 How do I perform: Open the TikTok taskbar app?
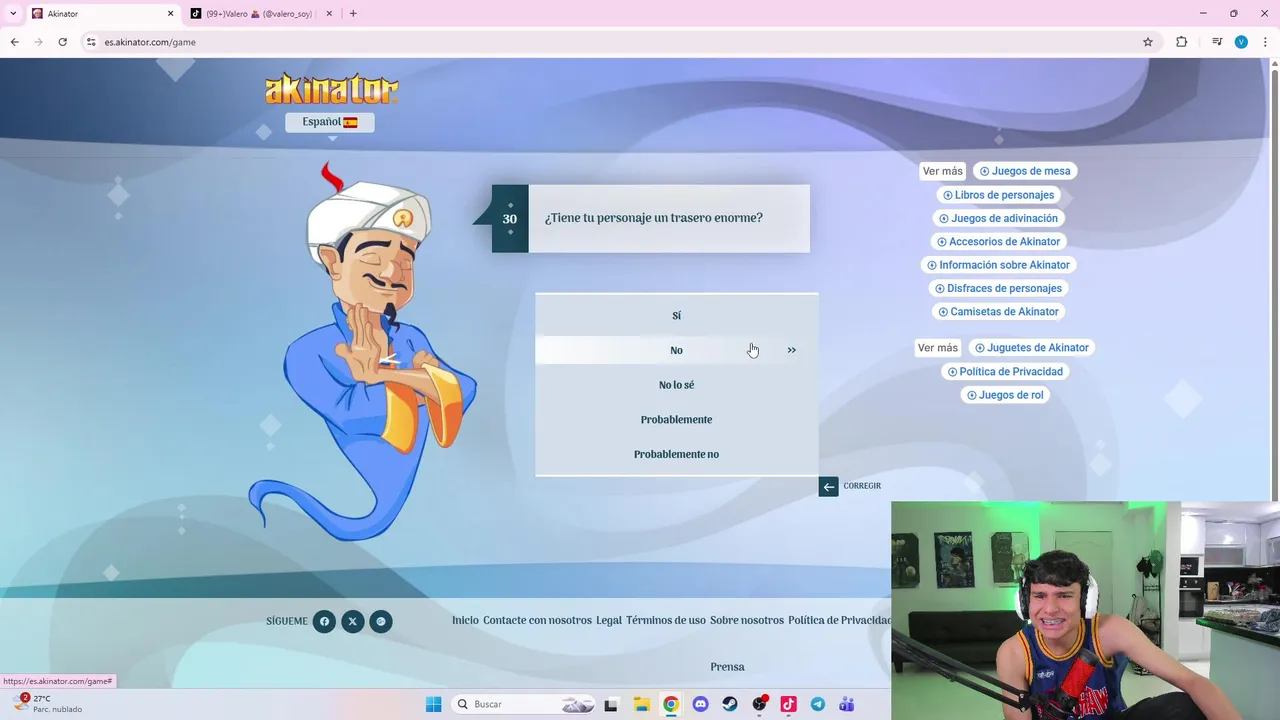click(x=788, y=705)
